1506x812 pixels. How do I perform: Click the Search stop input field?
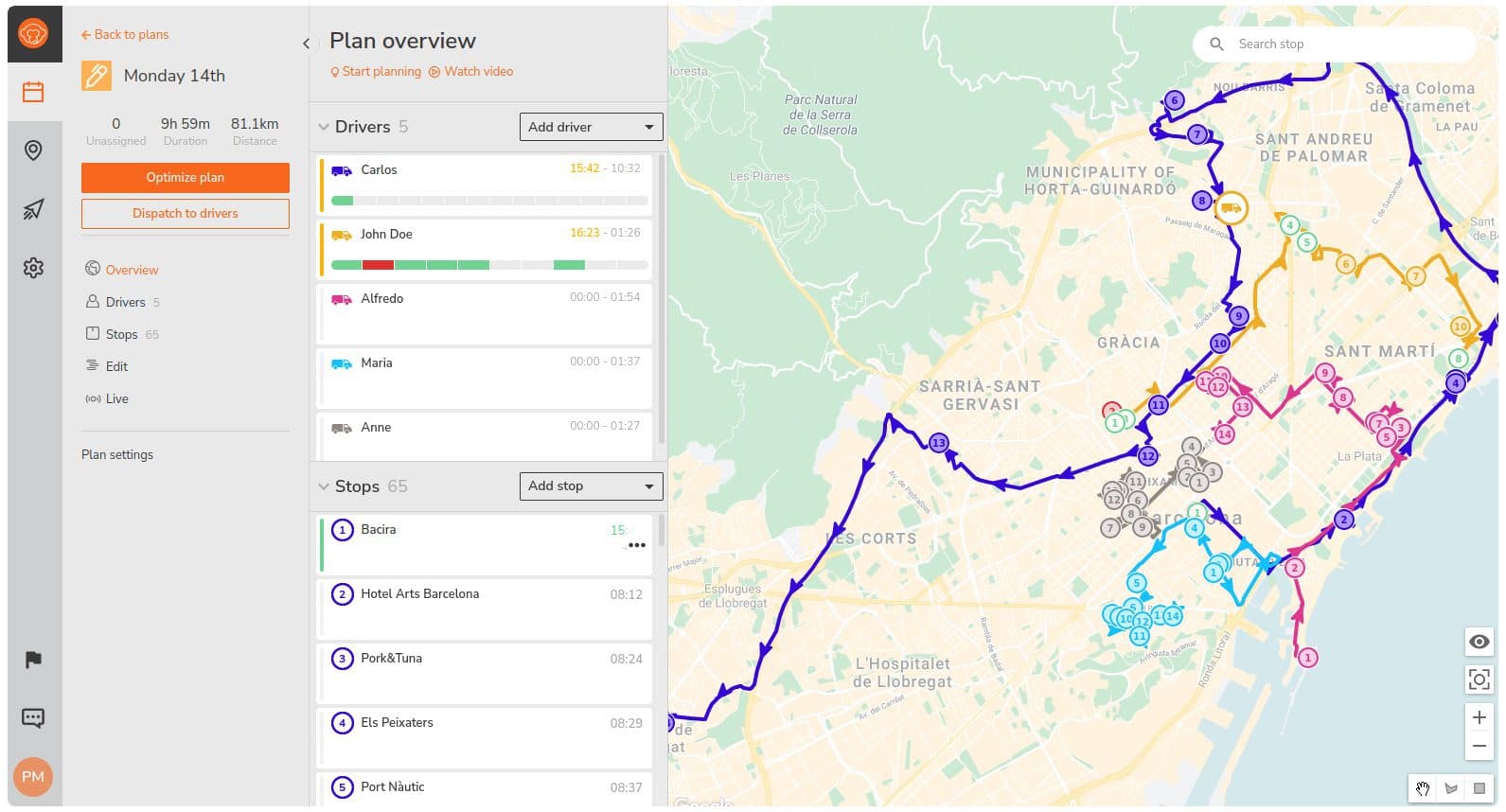[x=1344, y=44]
